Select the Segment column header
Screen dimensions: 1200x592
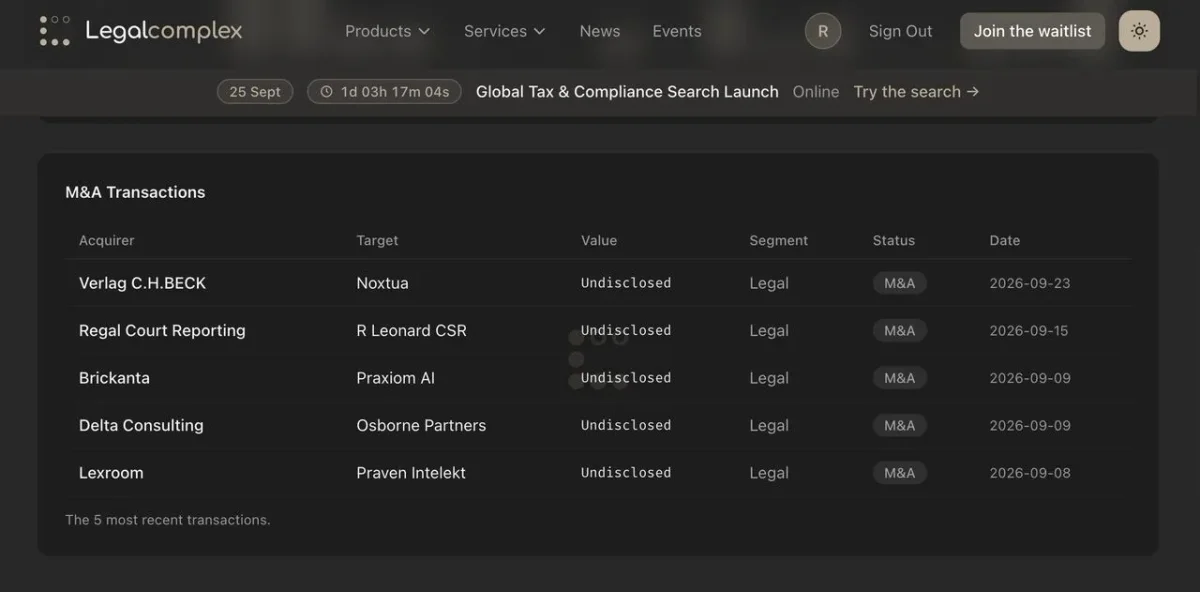click(779, 240)
